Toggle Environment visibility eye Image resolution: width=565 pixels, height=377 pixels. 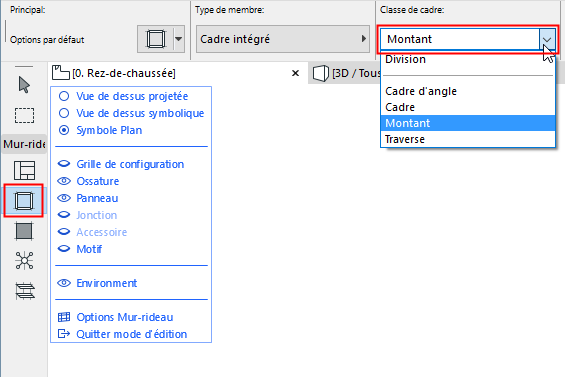pyautogui.click(x=64, y=283)
